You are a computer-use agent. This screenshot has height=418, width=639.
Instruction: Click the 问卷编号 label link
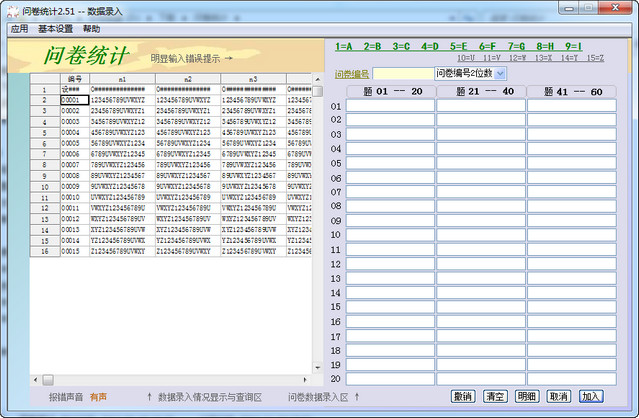(x=352, y=74)
